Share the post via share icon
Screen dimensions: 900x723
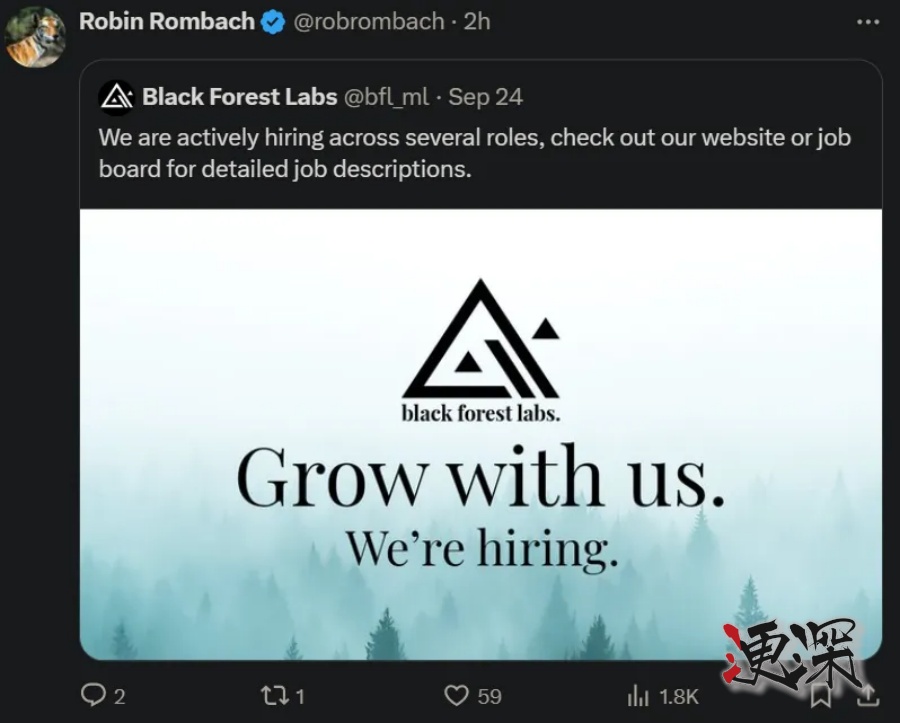pos(869,693)
